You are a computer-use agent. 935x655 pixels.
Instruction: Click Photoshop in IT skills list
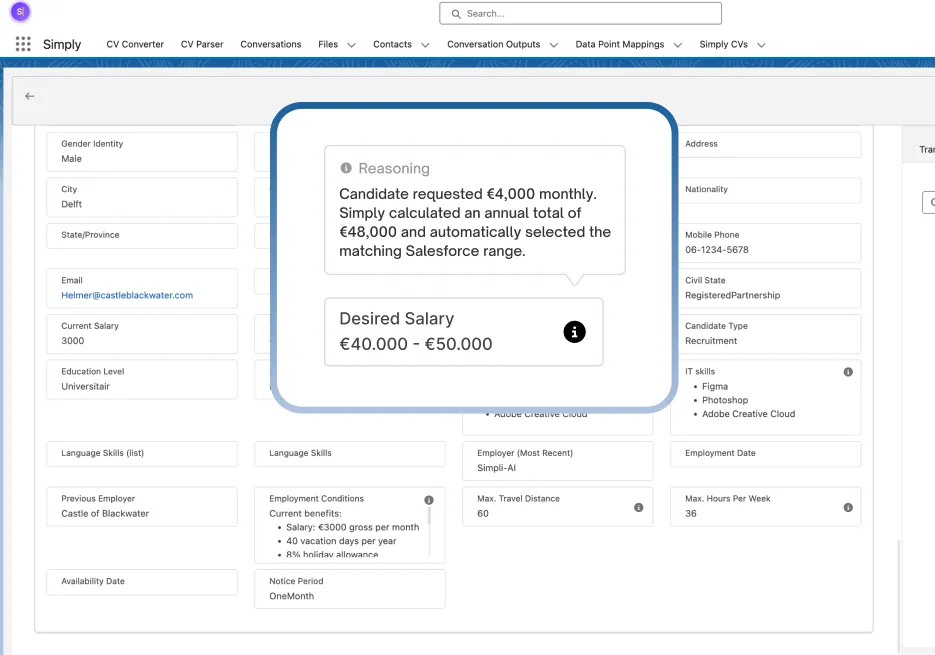(725, 400)
